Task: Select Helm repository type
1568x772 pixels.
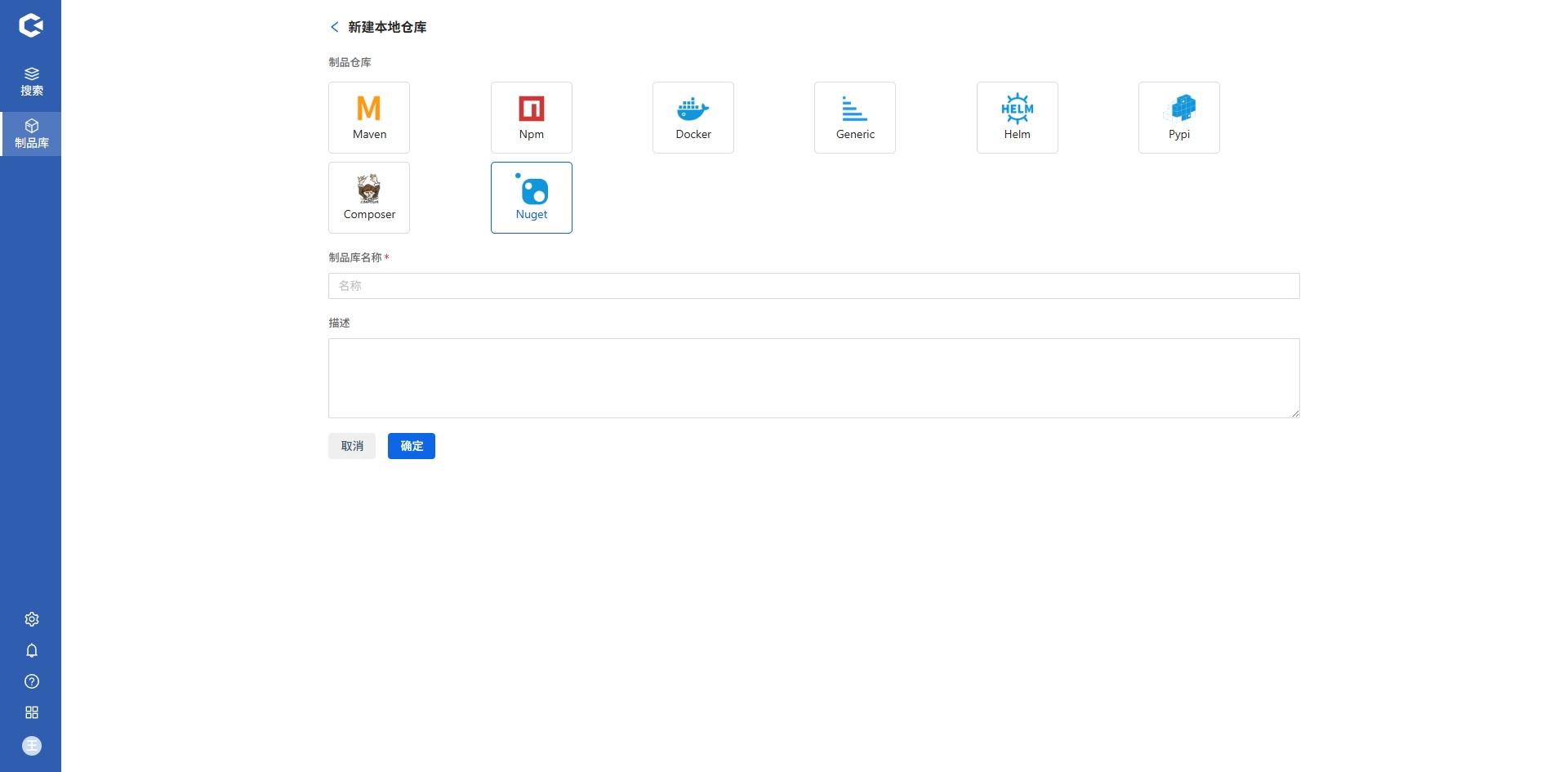Action: coord(1018,118)
